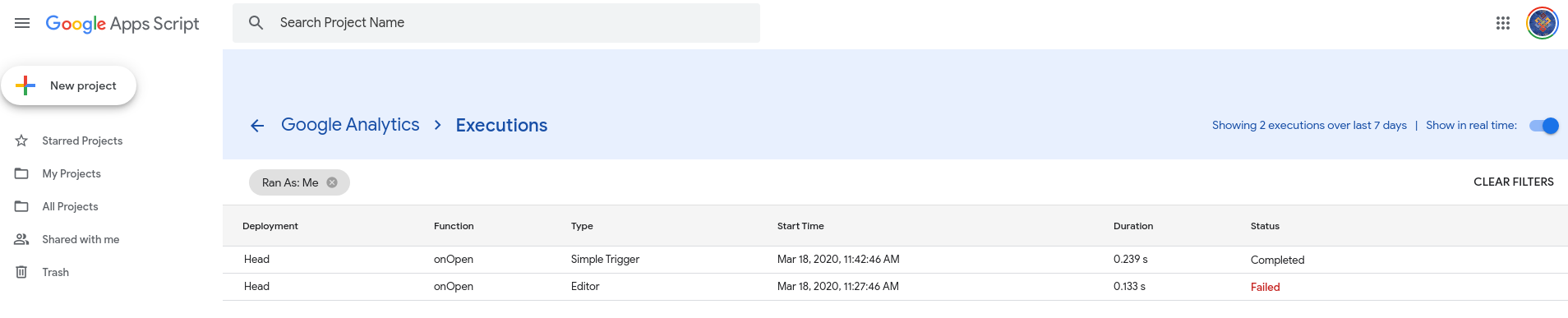Open the Google Analytics breadcrumb link
This screenshot has width=1568, height=318.
[350, 125]
